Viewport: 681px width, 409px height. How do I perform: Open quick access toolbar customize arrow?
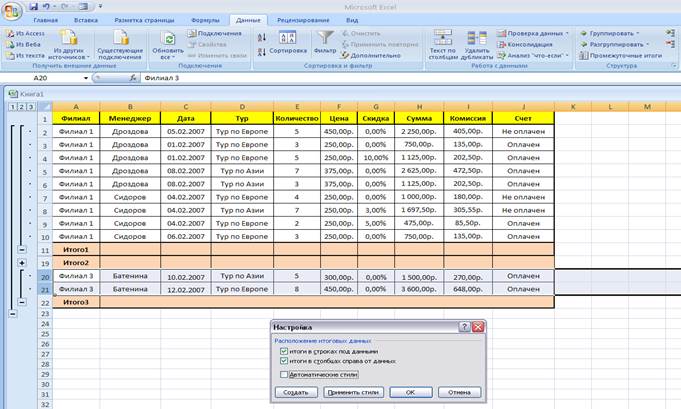point(100,7)
